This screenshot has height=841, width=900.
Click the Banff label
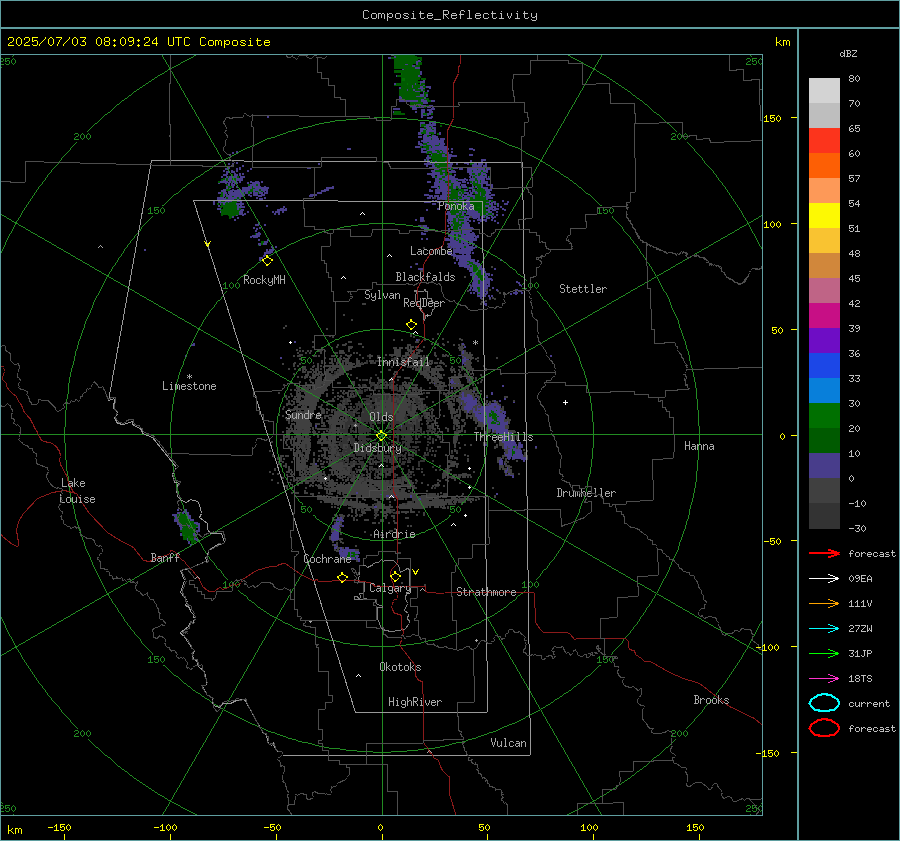pyautogui.click(x=165, y=558)
